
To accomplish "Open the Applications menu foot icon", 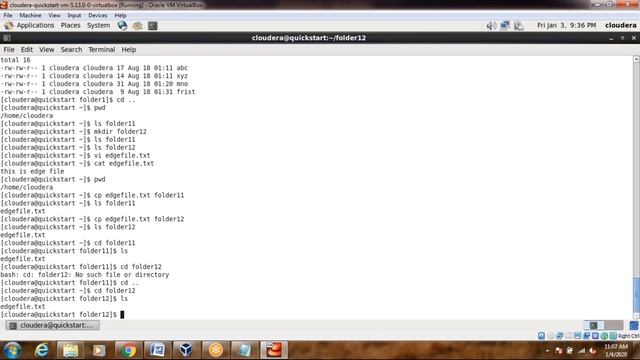I will point(9,25).
